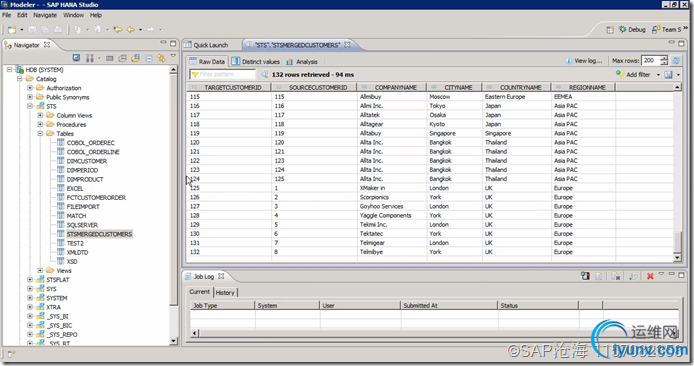
Task: Click the Collapse All icon in Navigator toolbar
Action: pyautogui.click(x=149, y=58)
